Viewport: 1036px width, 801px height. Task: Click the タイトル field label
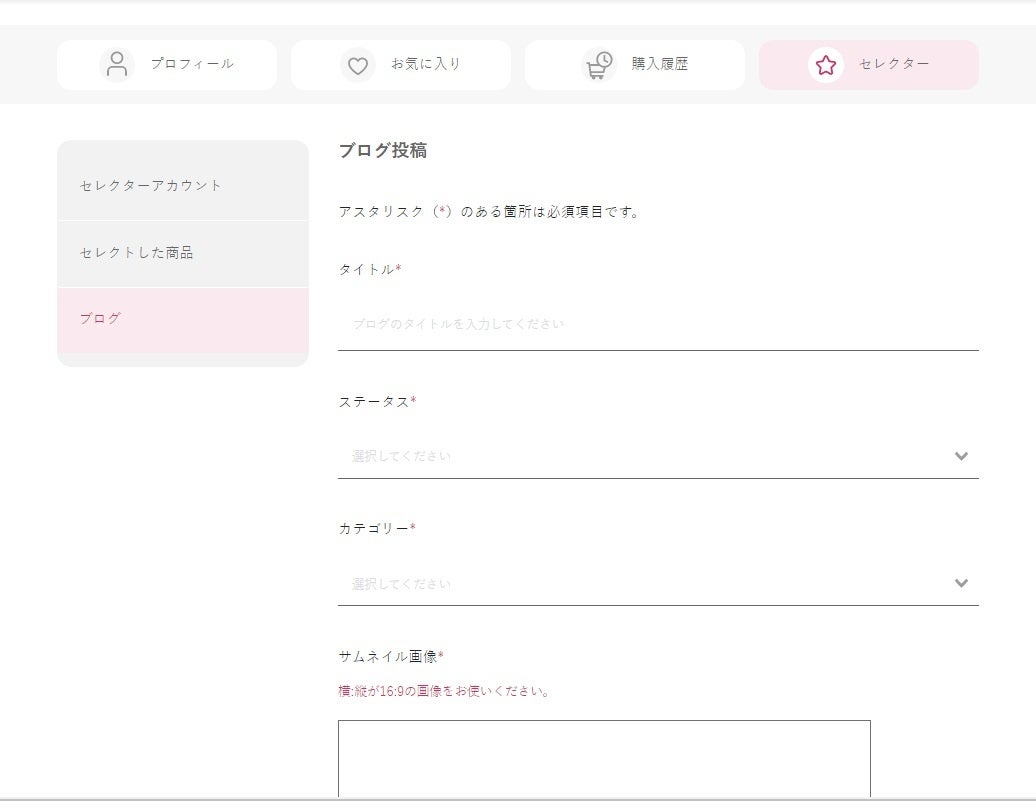point(367,269)
